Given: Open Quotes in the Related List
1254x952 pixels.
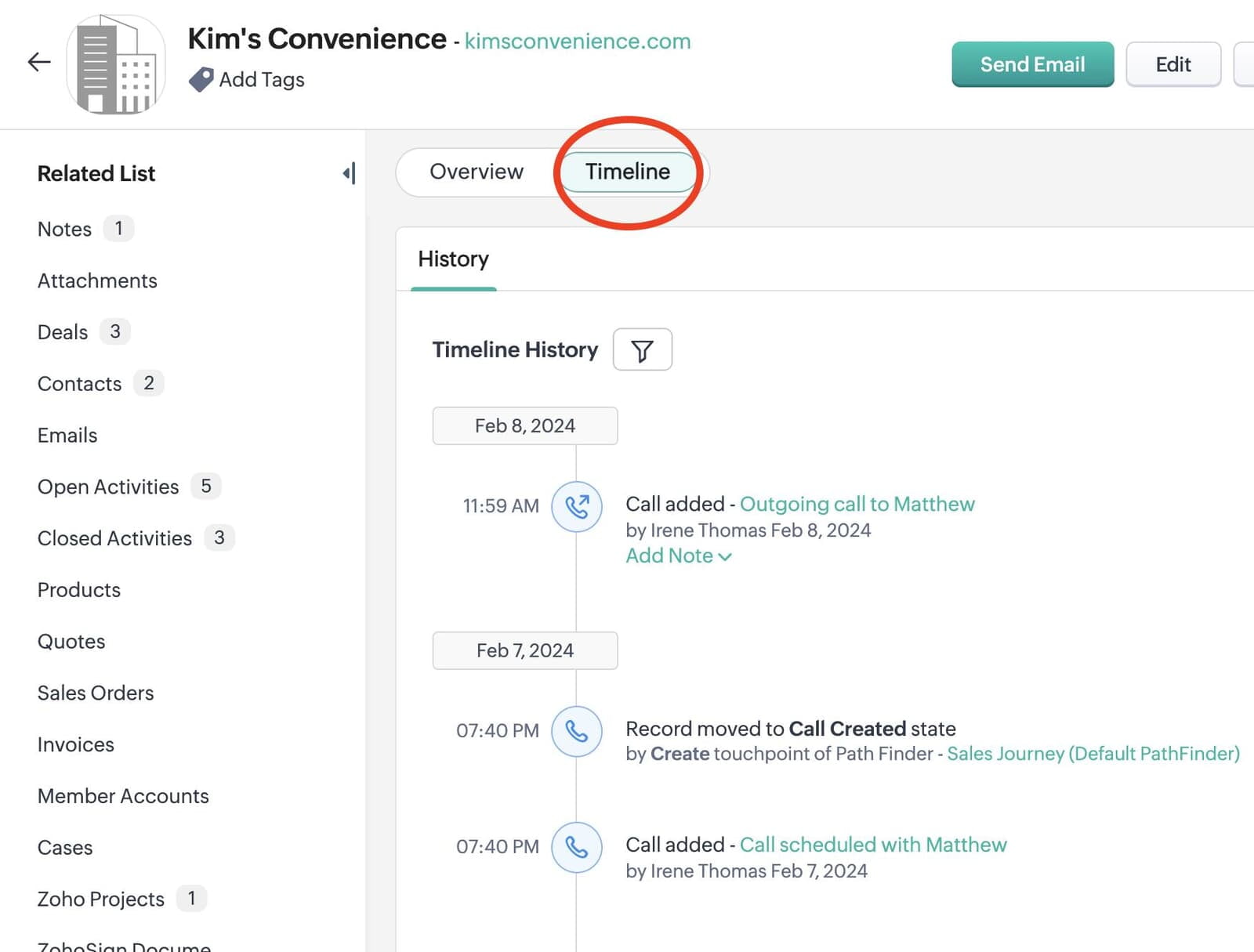Looking at the screenshot, I should coord(71,642).
